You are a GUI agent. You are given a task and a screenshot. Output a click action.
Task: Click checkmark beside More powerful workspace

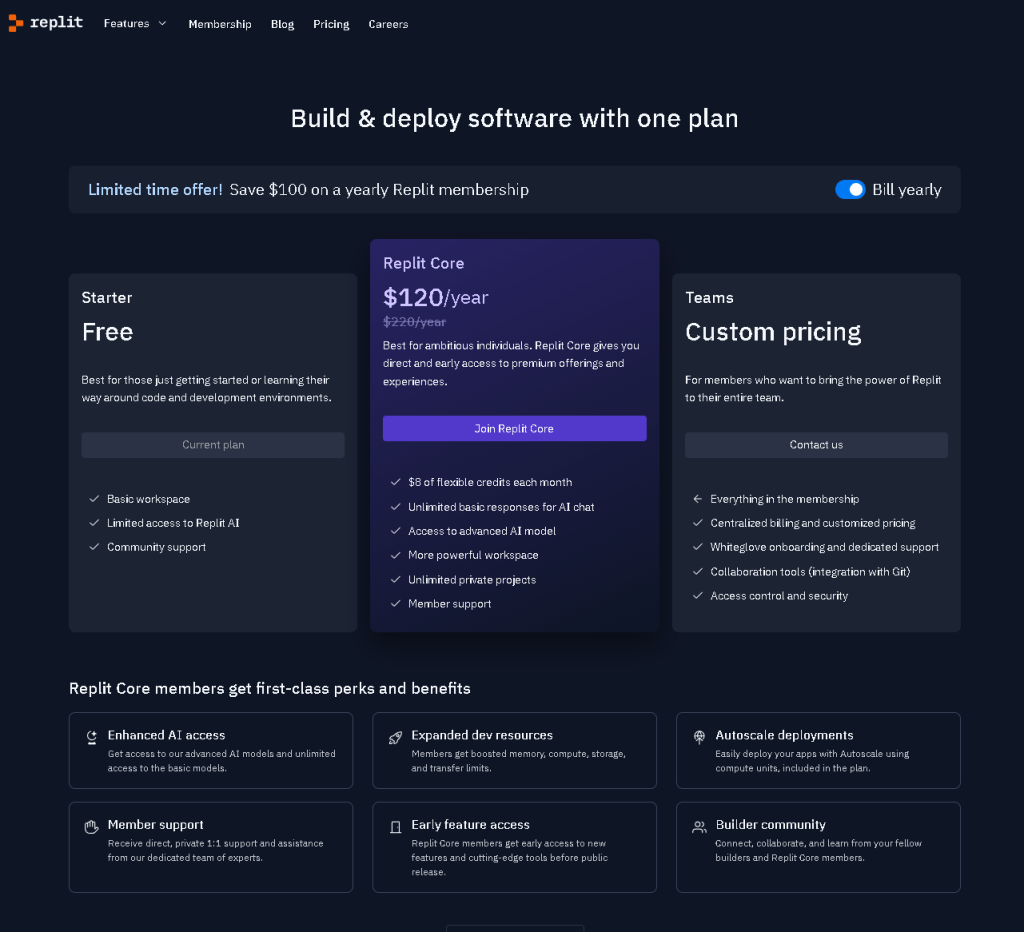(x=395, y=554)
